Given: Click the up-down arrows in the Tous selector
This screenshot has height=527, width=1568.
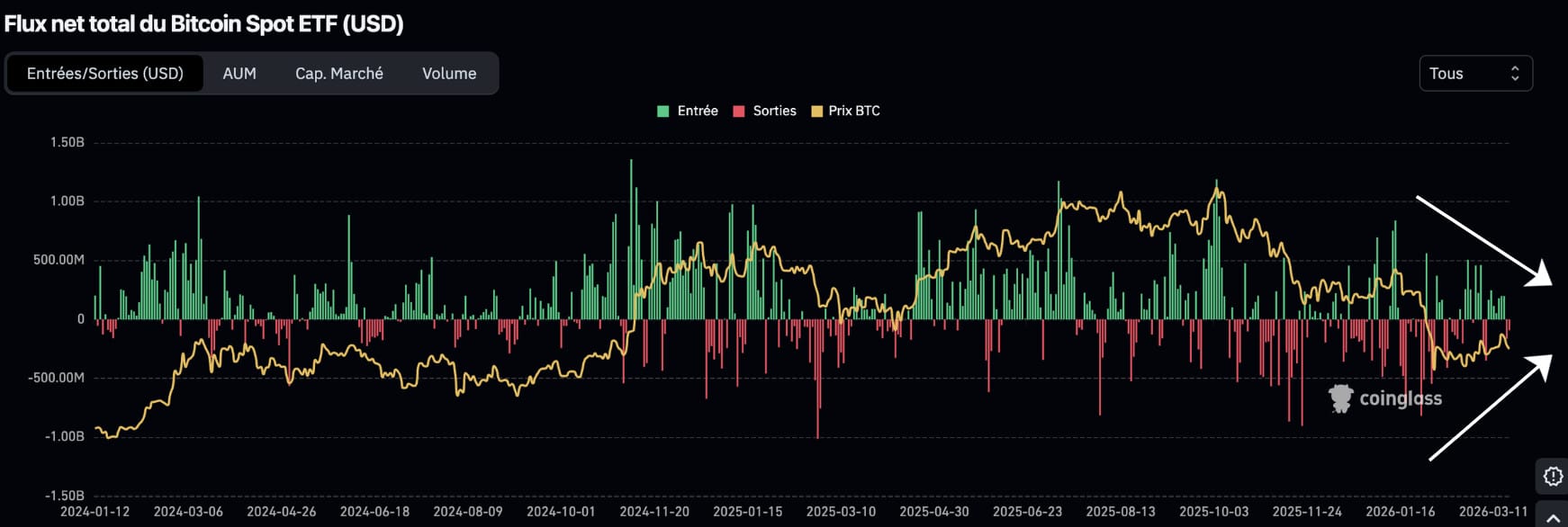Looking at the screenshot, I should 1515,74.
